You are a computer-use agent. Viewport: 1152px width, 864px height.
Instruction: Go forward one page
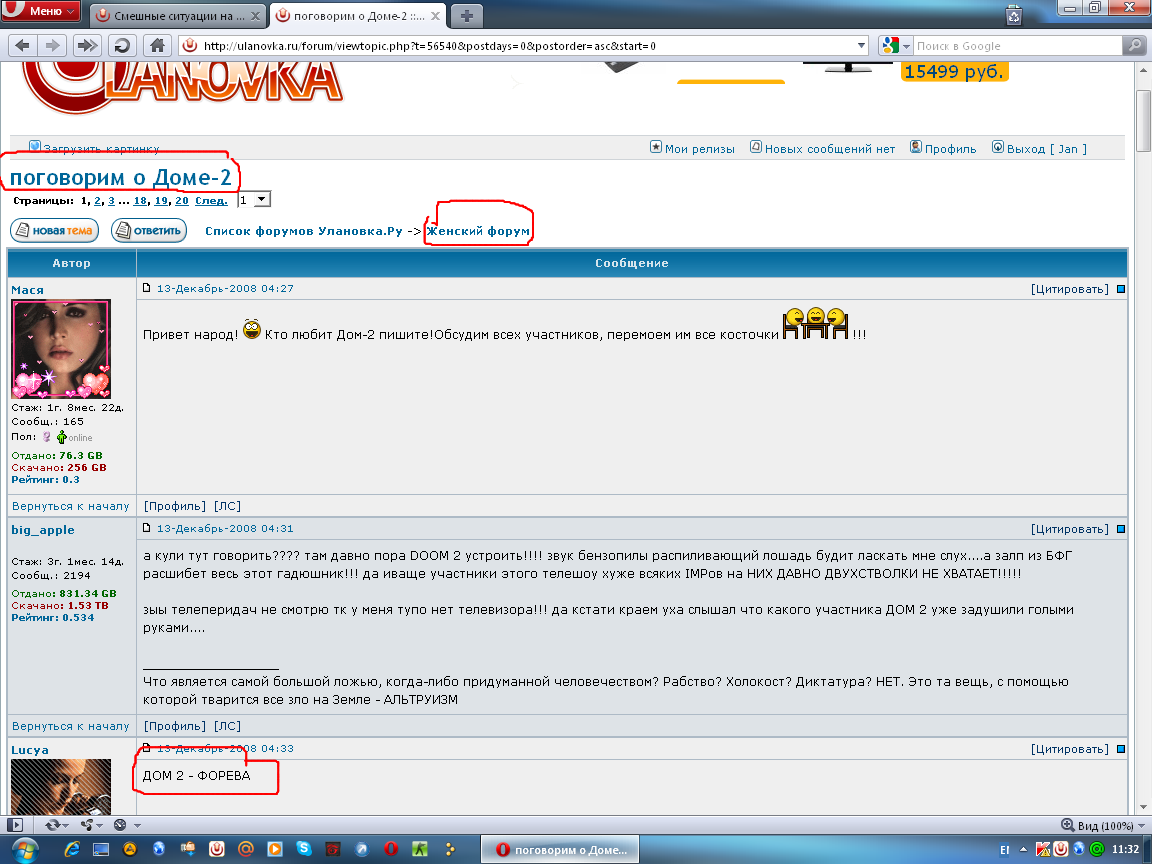tap(52, 46)
